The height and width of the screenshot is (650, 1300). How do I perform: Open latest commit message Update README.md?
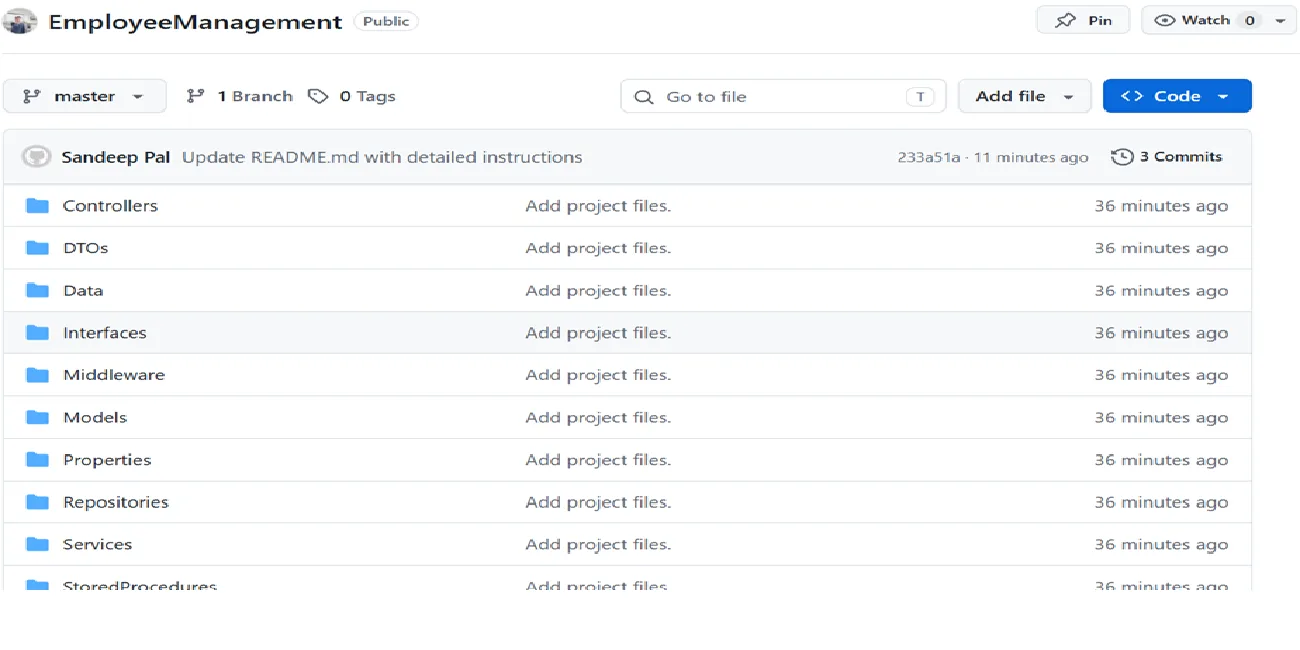[382, 157]
